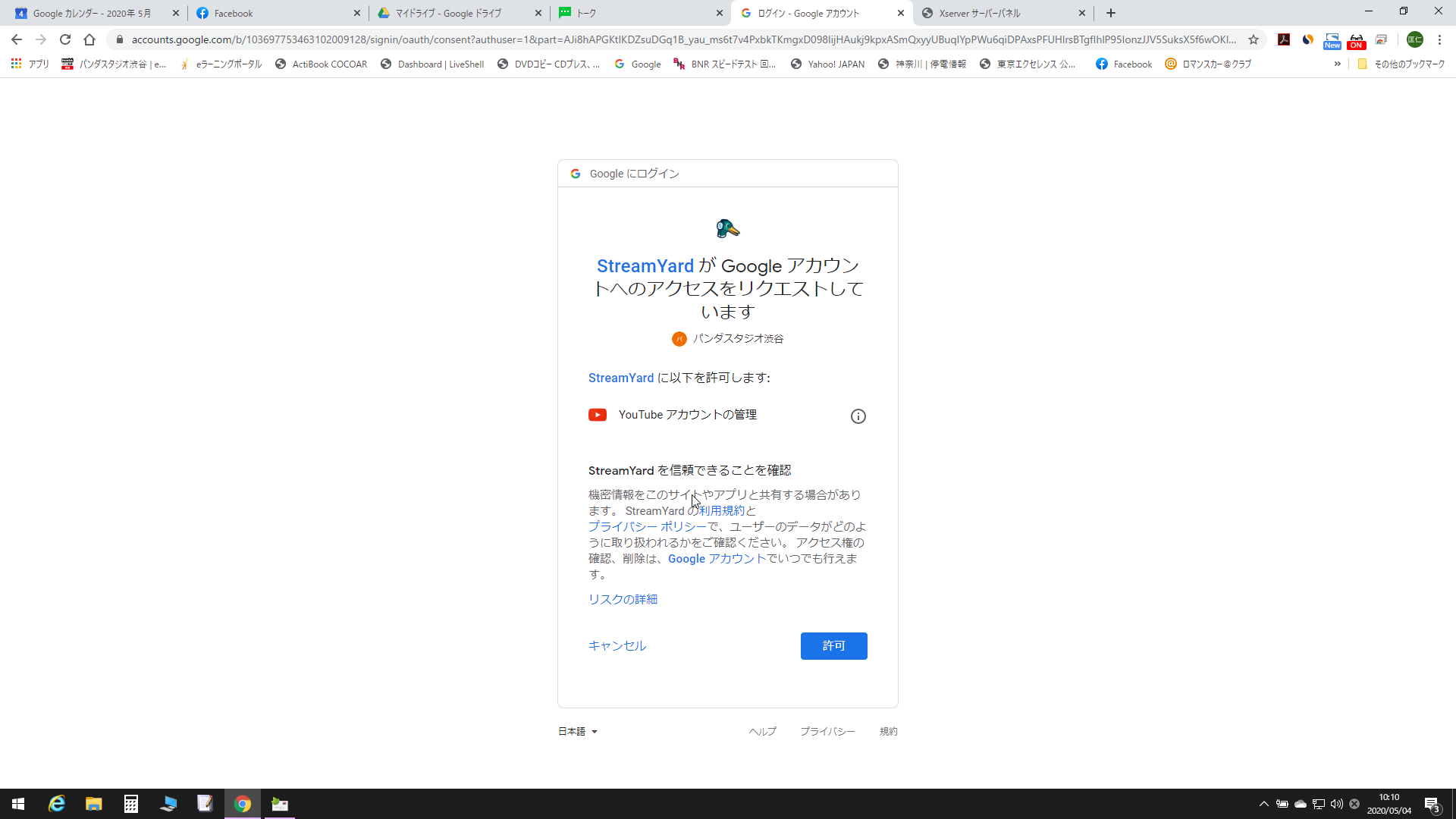Screen dimensions: 1456x819
Task: Click the Adobe Acrobat extension icon
Action: click(x=1284, y=39)
